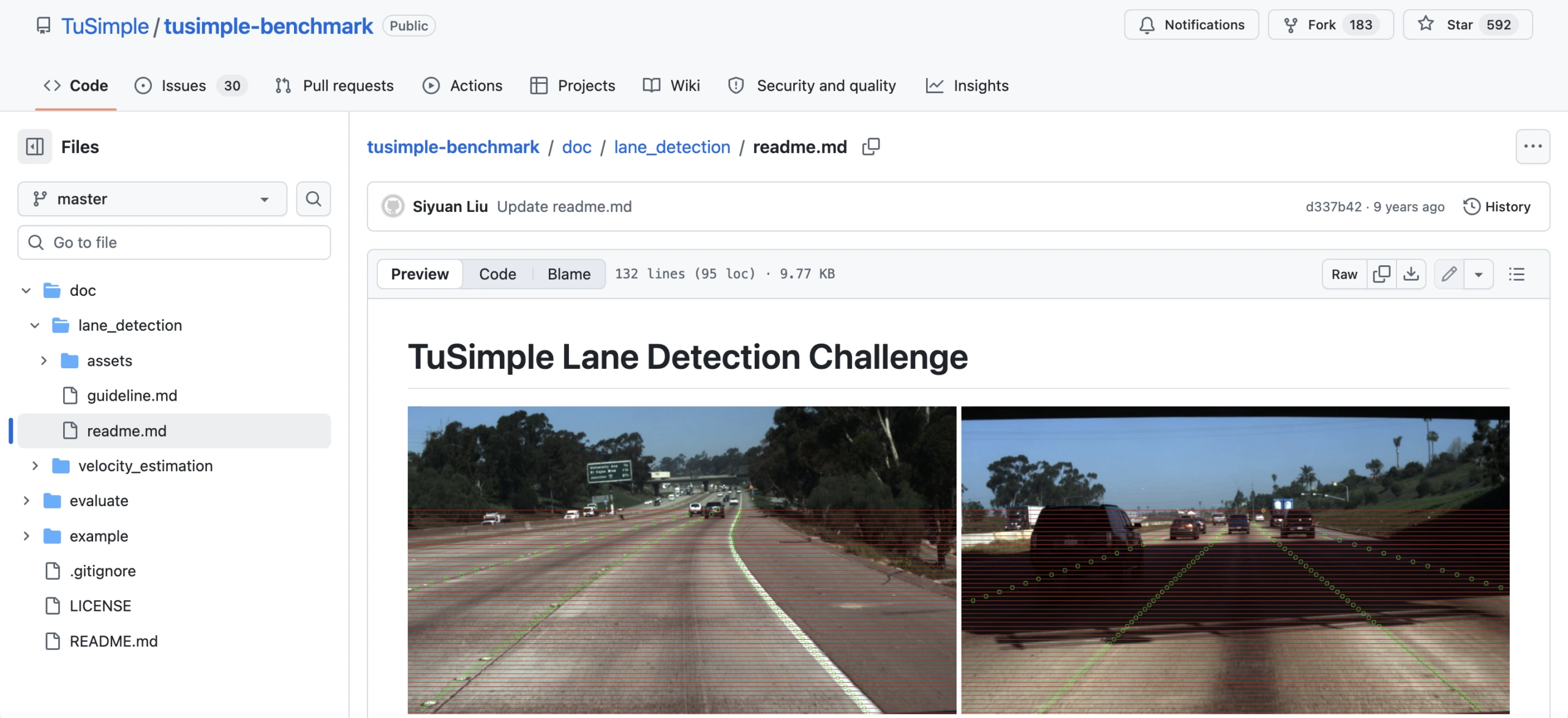Expand the evaluate folder chevron
This screenshot has width=1568, height=718.
tap(26, 501)
